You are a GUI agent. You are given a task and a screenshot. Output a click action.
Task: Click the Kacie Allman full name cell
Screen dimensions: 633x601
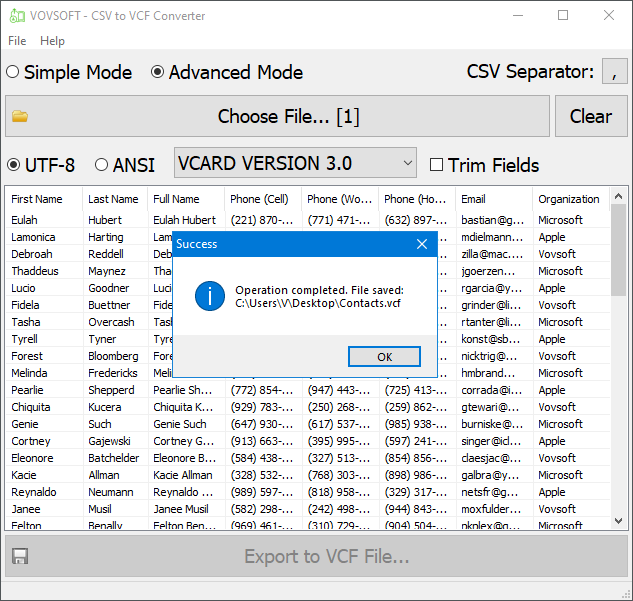tap(182, 475)
